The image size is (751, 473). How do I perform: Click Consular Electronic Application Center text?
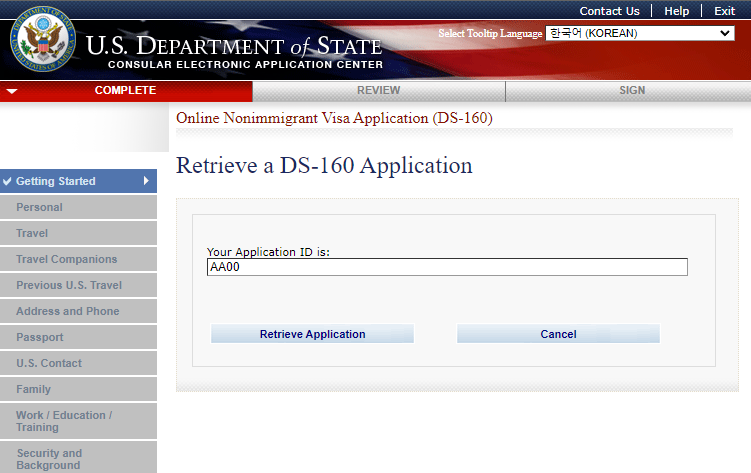pos(245,65)
